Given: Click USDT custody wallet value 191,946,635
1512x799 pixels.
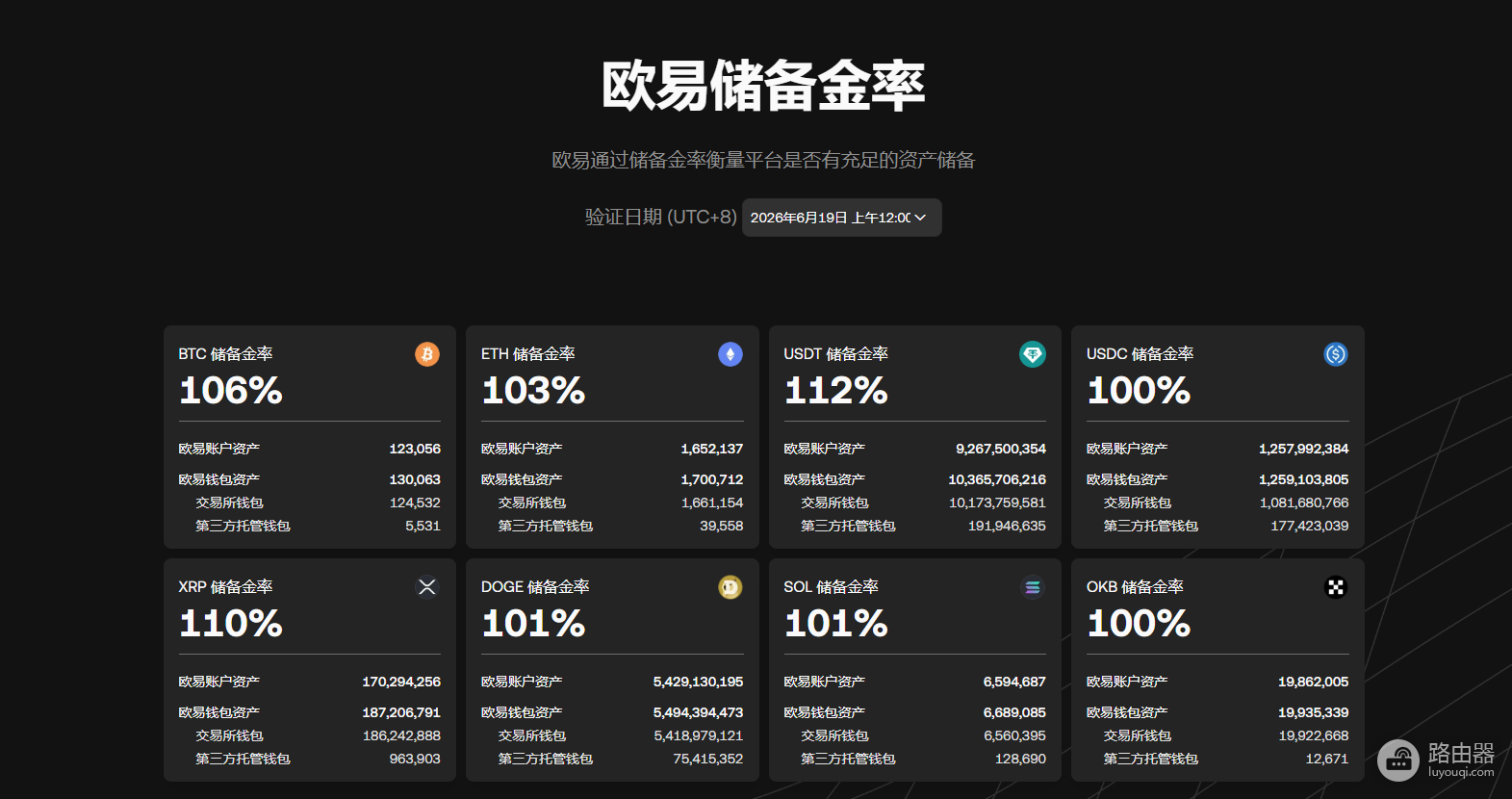Looking at the screenshot, I should [x=1007, y=526].
